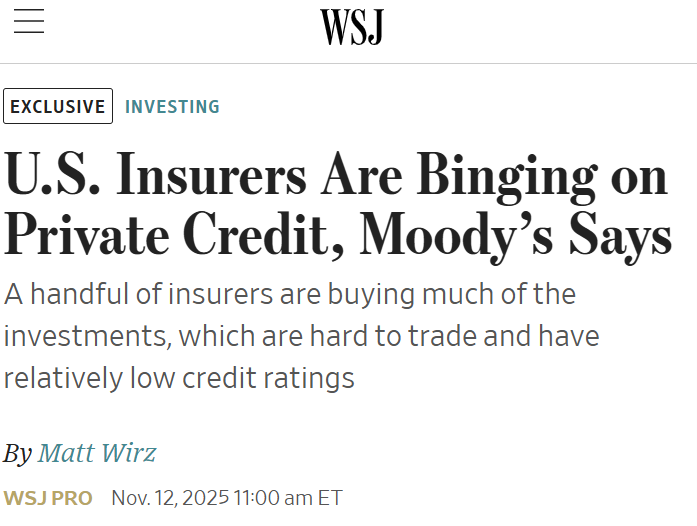Click "Moody's Says" in the headline
Screen dimensions: 697x526
point(516,234)
